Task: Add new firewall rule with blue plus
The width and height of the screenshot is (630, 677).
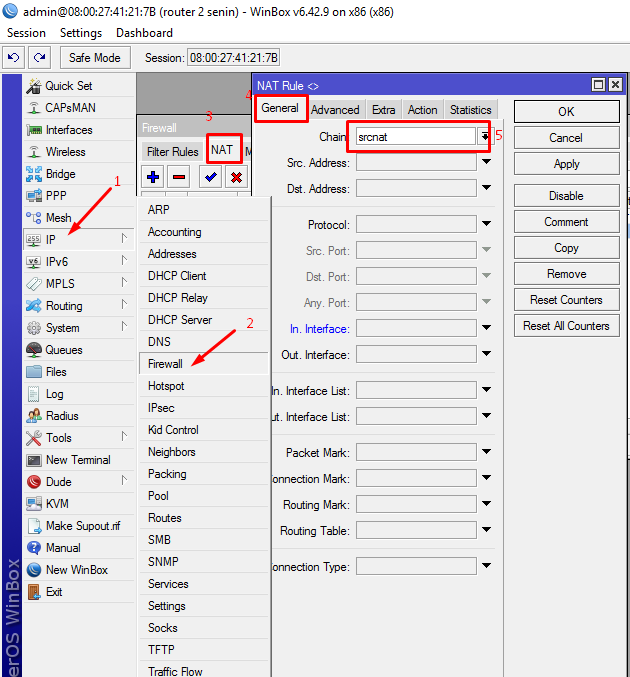Action: (153, 177)
